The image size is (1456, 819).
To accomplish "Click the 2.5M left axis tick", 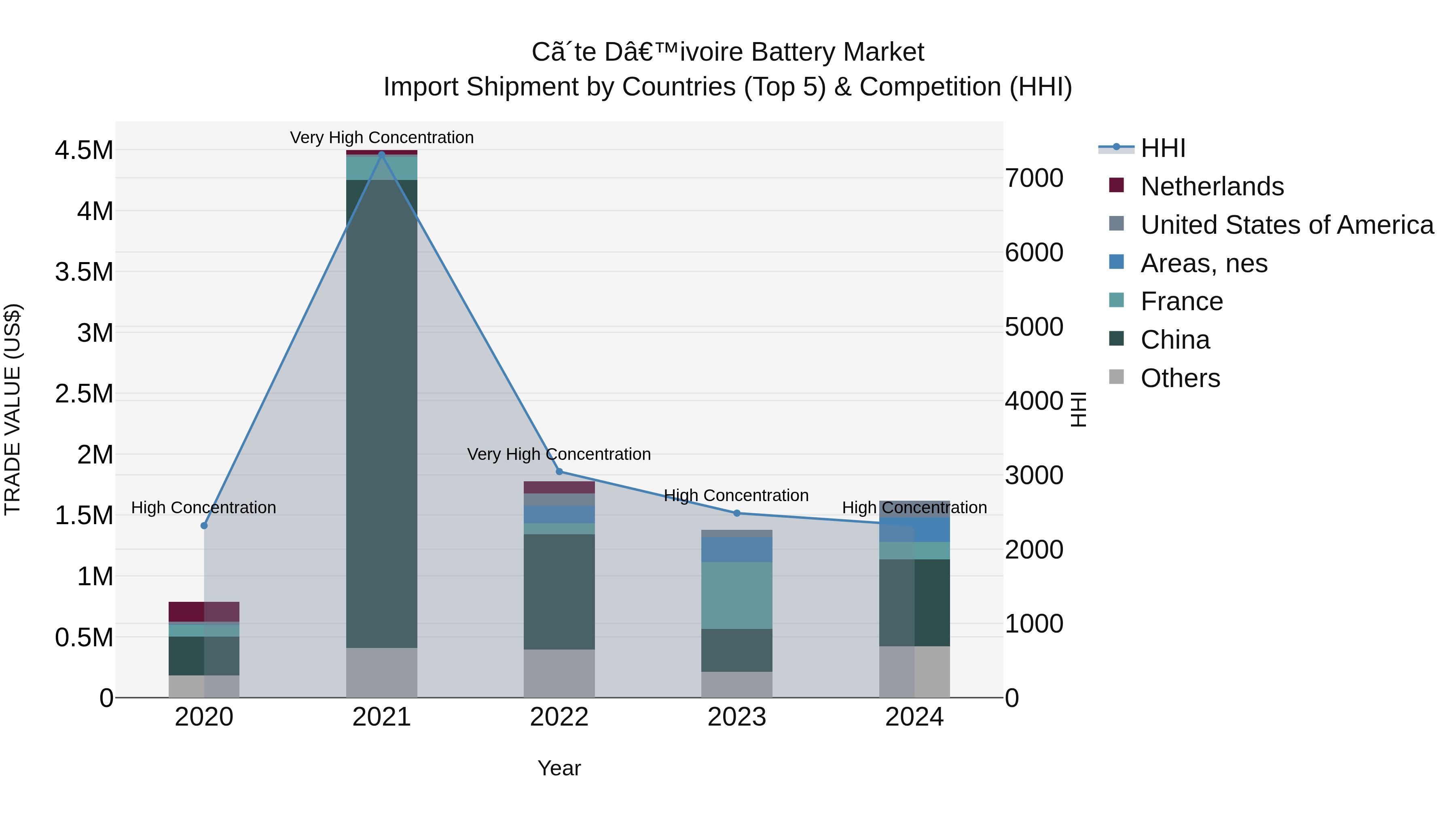I will (x=84, y=394).
